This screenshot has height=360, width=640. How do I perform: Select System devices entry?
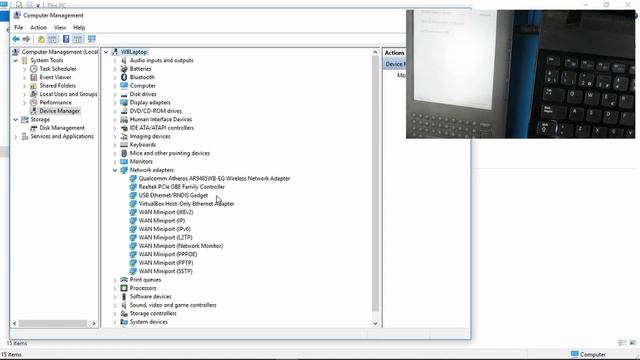coord(149,322)
